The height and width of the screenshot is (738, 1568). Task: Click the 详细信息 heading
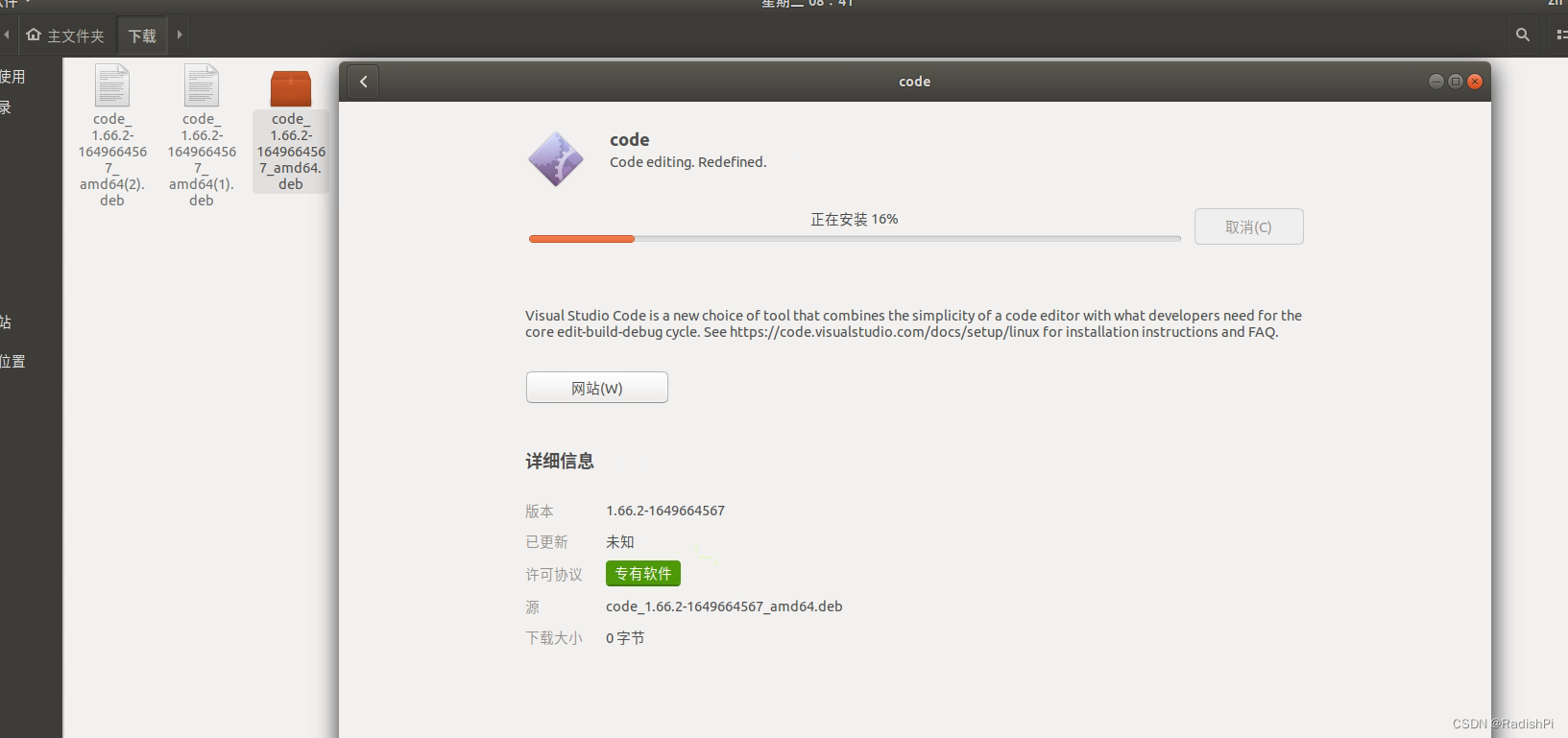point(560,461)
